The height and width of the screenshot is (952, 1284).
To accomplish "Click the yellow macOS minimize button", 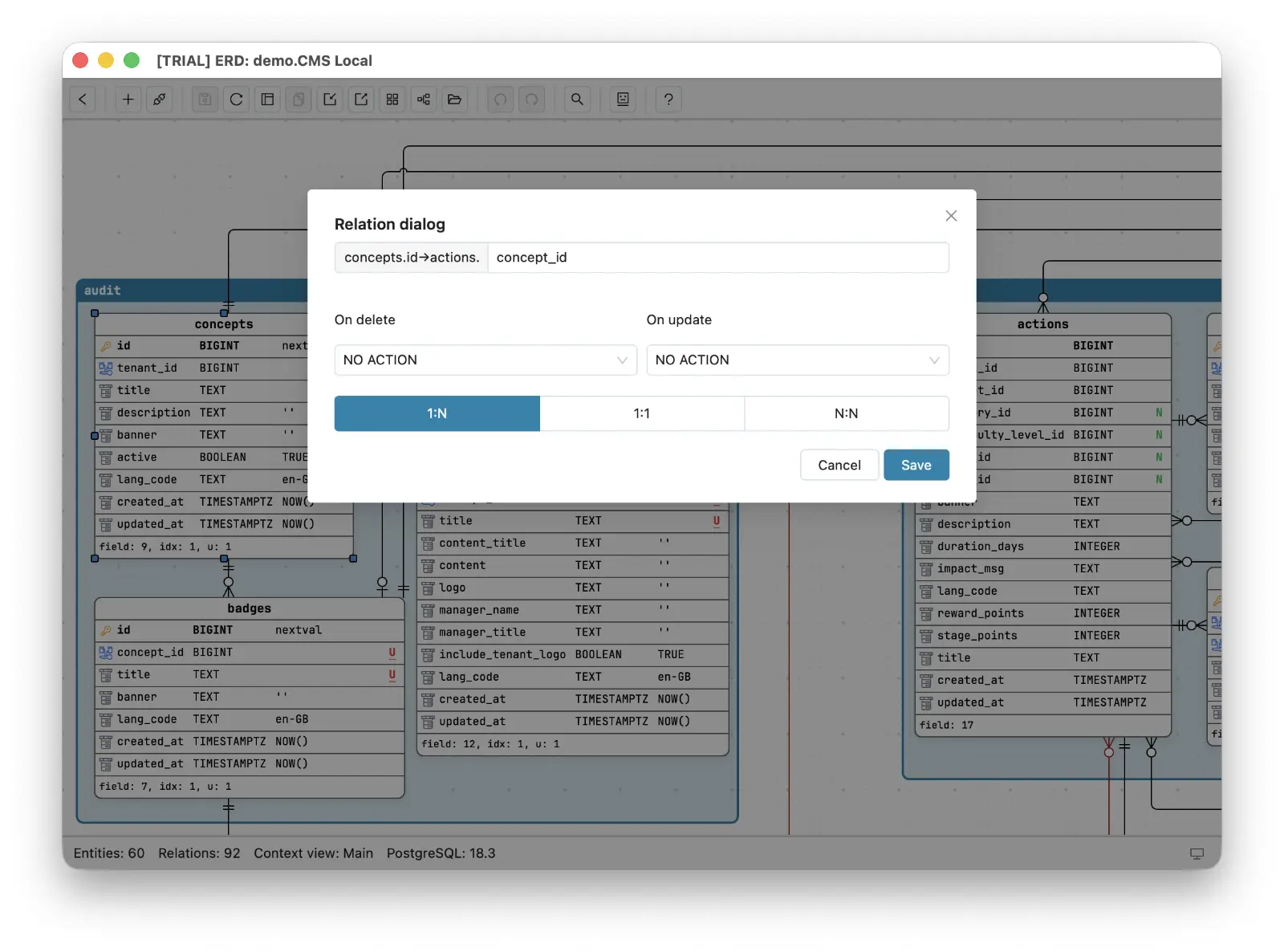I will pyautogui.click(x=106, y=60).
